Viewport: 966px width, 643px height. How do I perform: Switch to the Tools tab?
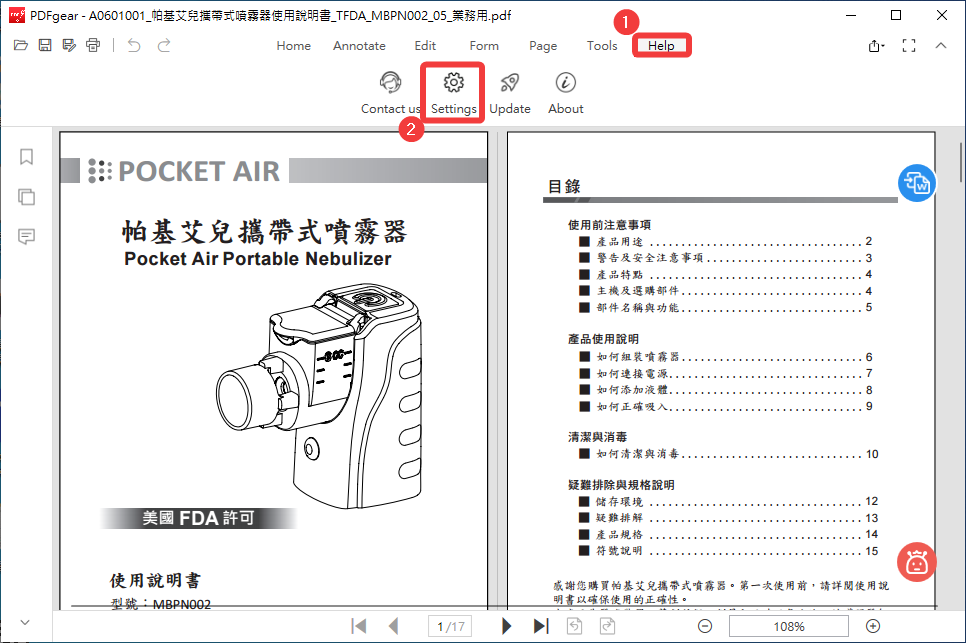coord(602,46)
